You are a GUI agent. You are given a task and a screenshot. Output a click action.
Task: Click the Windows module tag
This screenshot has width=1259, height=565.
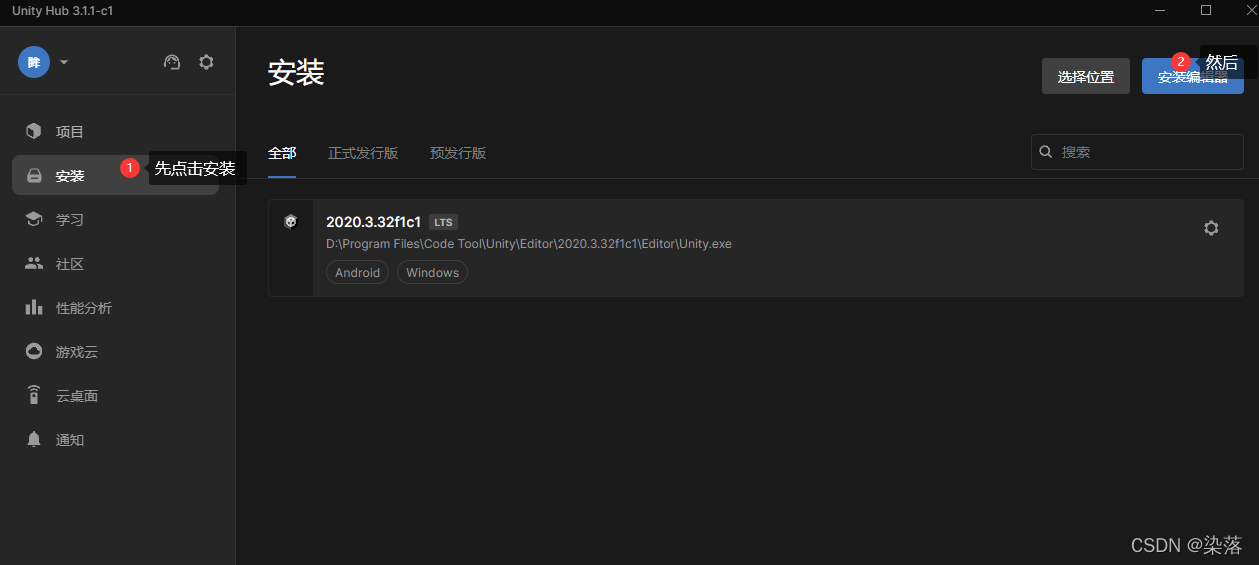432,272
